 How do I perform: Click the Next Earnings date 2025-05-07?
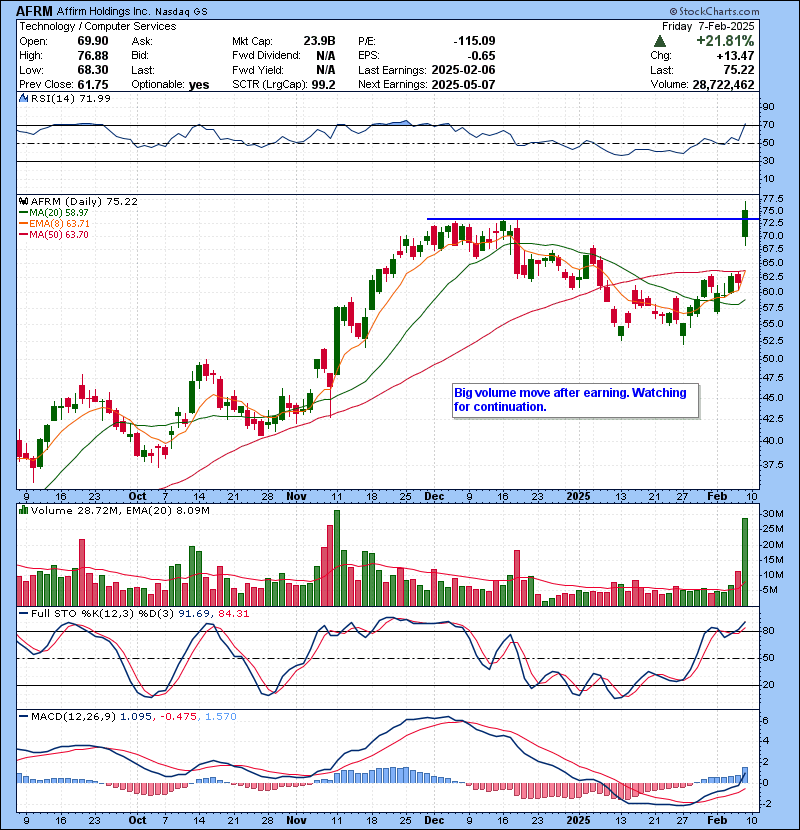click(x=463, y=85)
